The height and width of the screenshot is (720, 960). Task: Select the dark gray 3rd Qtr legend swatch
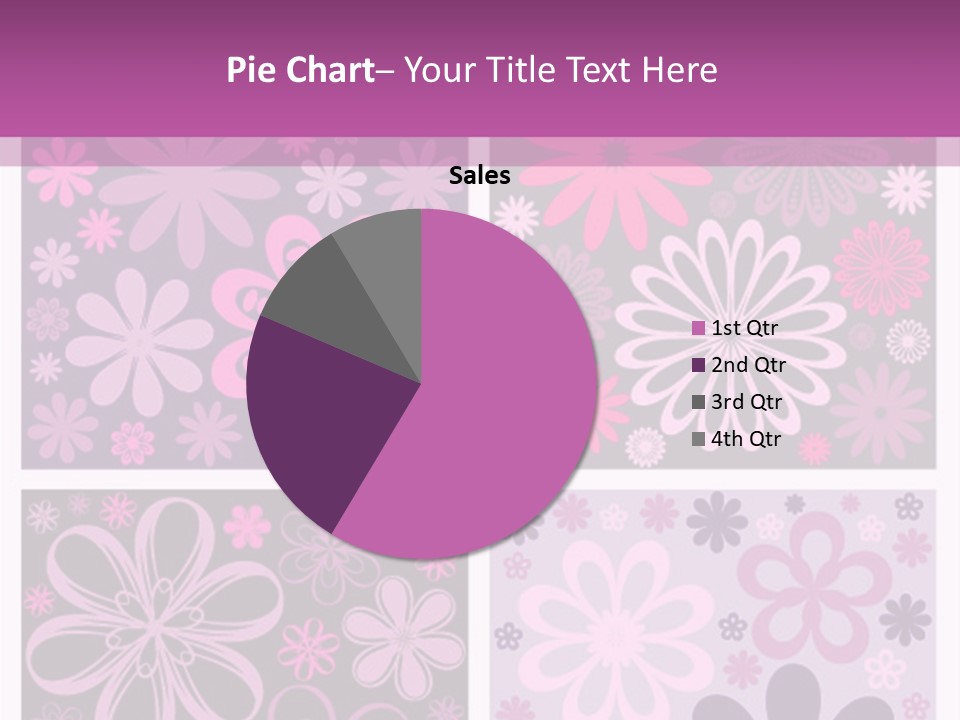698,402
